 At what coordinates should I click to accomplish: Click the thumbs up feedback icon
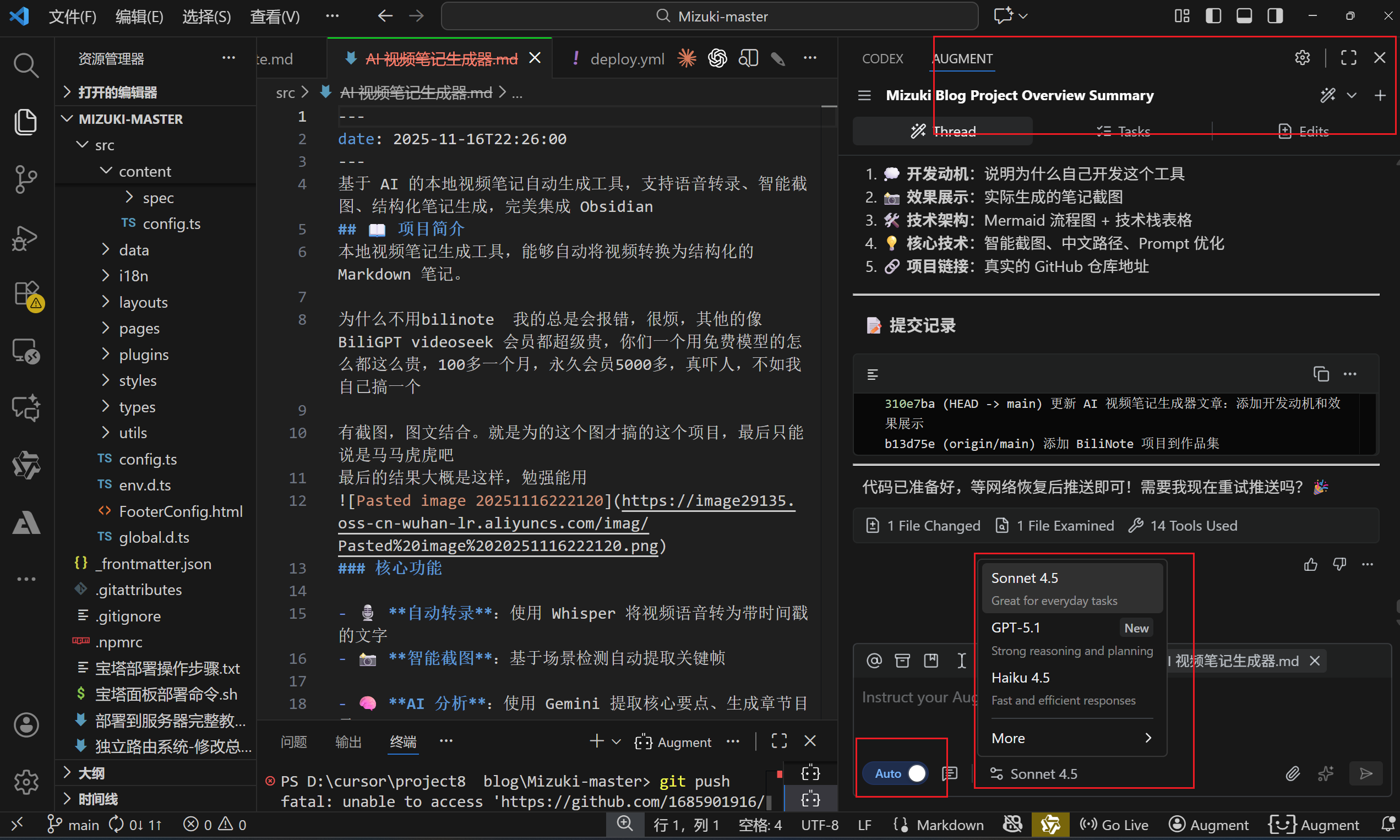[1310, 564]
